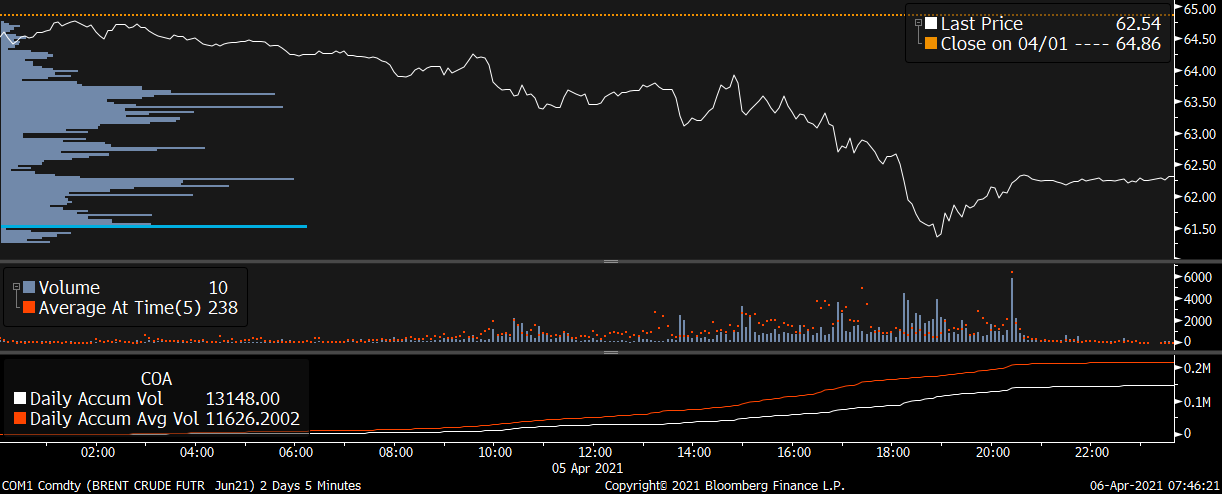Click the 62.00 price axis label
The image size is (1222, 494).
(1199, 197)
